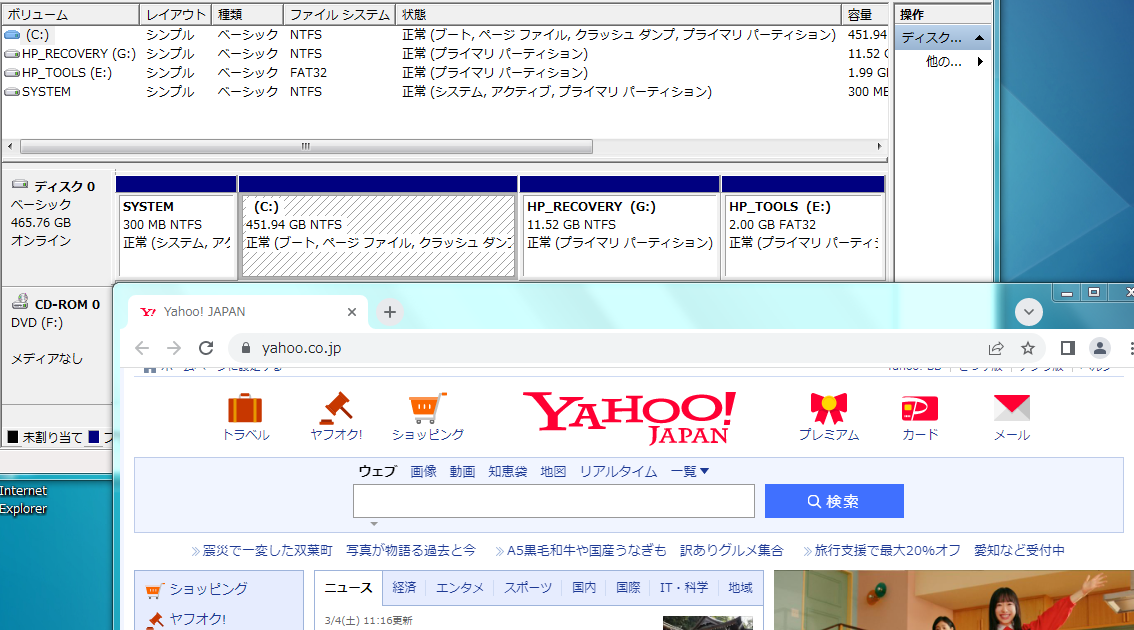Switch to スポーツ tab

527,587
